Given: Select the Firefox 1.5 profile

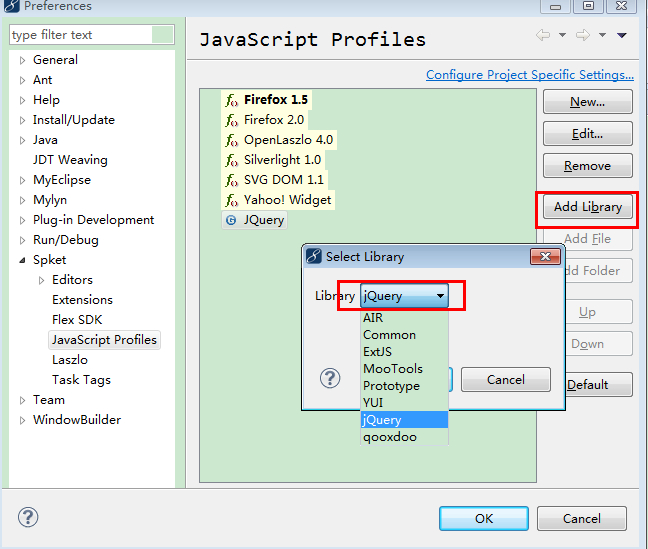Looking at the screenshot, I should (268, 100).
